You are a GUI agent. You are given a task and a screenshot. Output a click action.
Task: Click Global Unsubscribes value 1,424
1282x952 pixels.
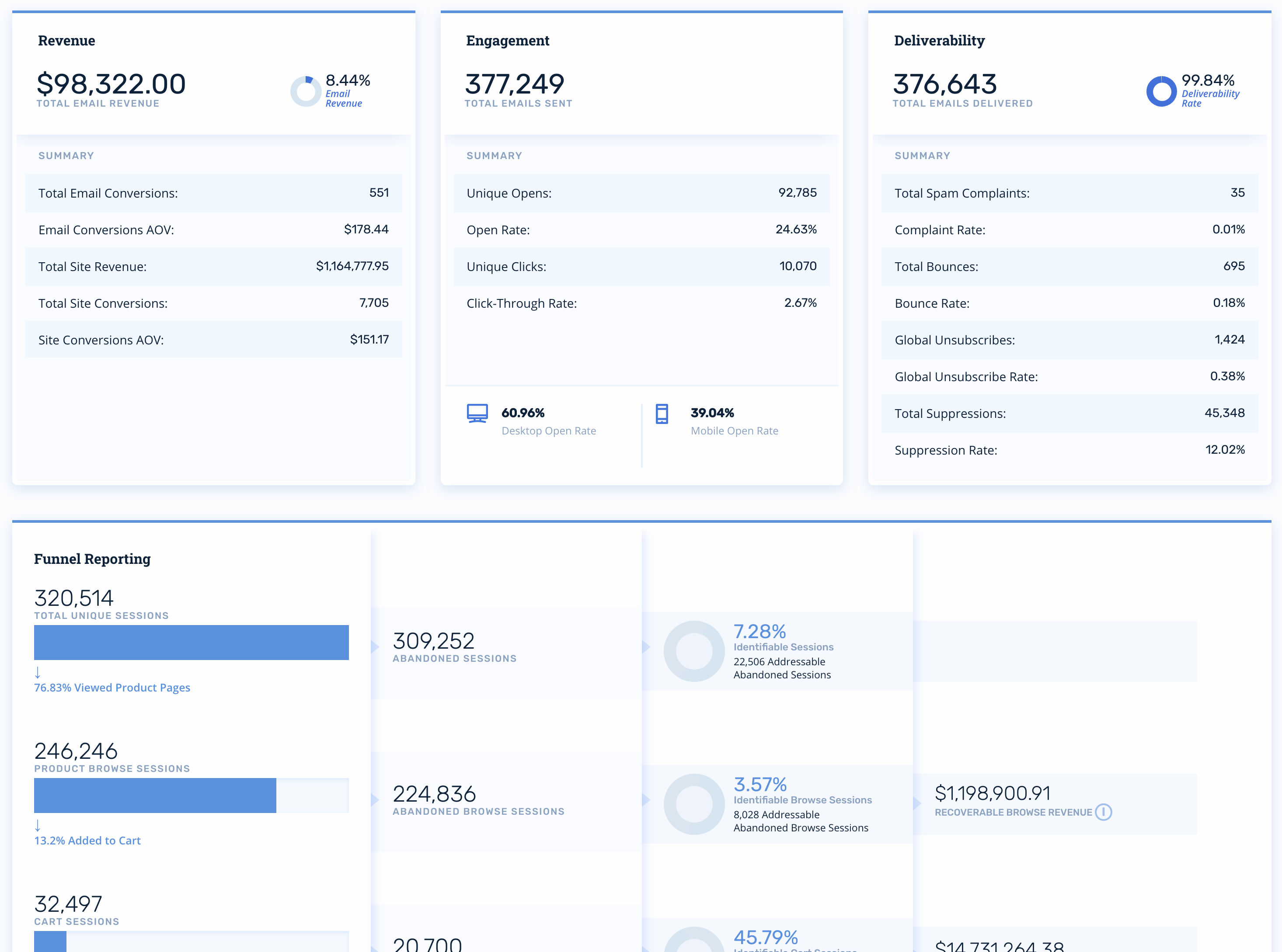[1230, 340]
